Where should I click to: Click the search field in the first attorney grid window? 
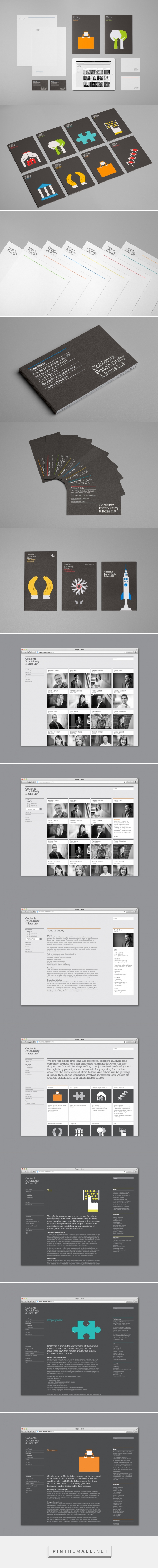(x=123, y=659)
